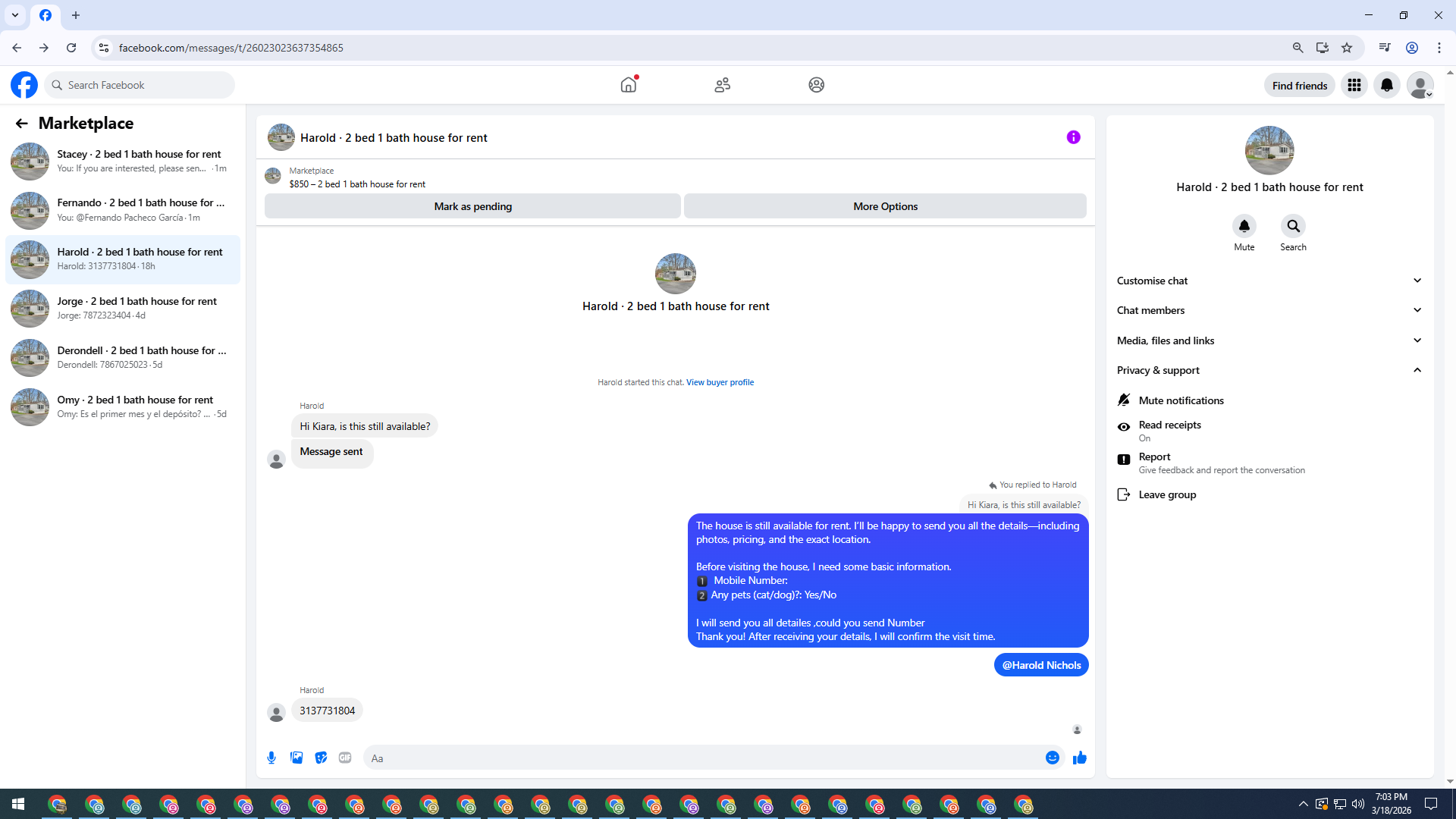Open the emoji picker in message box

click(x=1052, y=758)
